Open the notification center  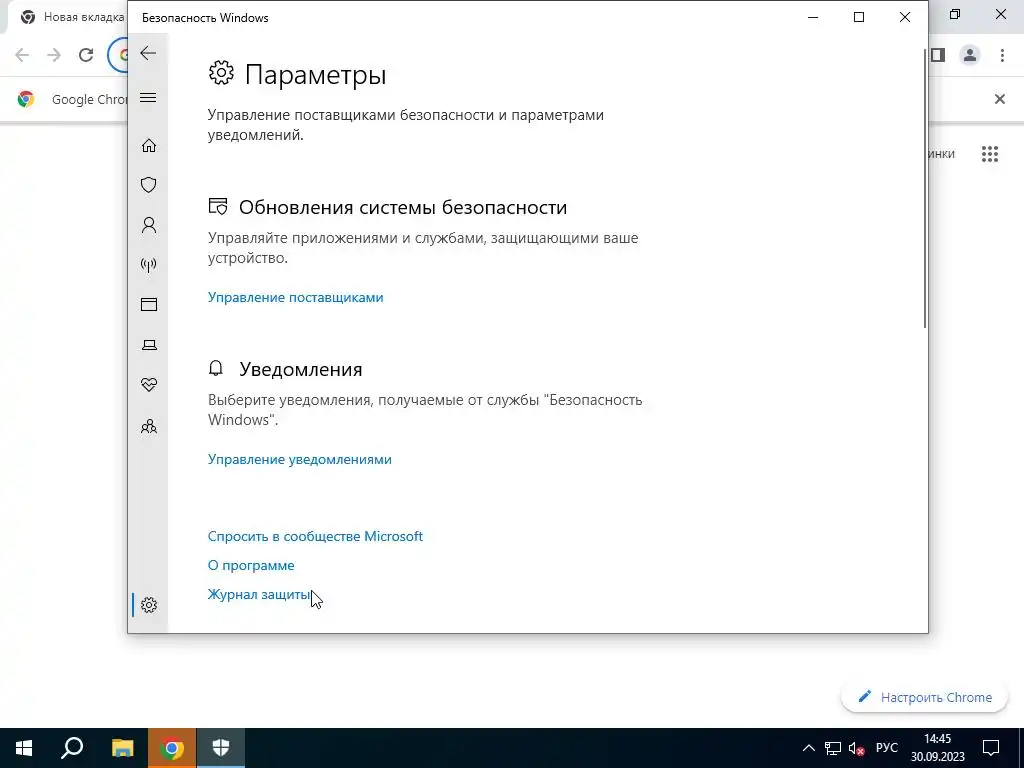tap(991, 748)
